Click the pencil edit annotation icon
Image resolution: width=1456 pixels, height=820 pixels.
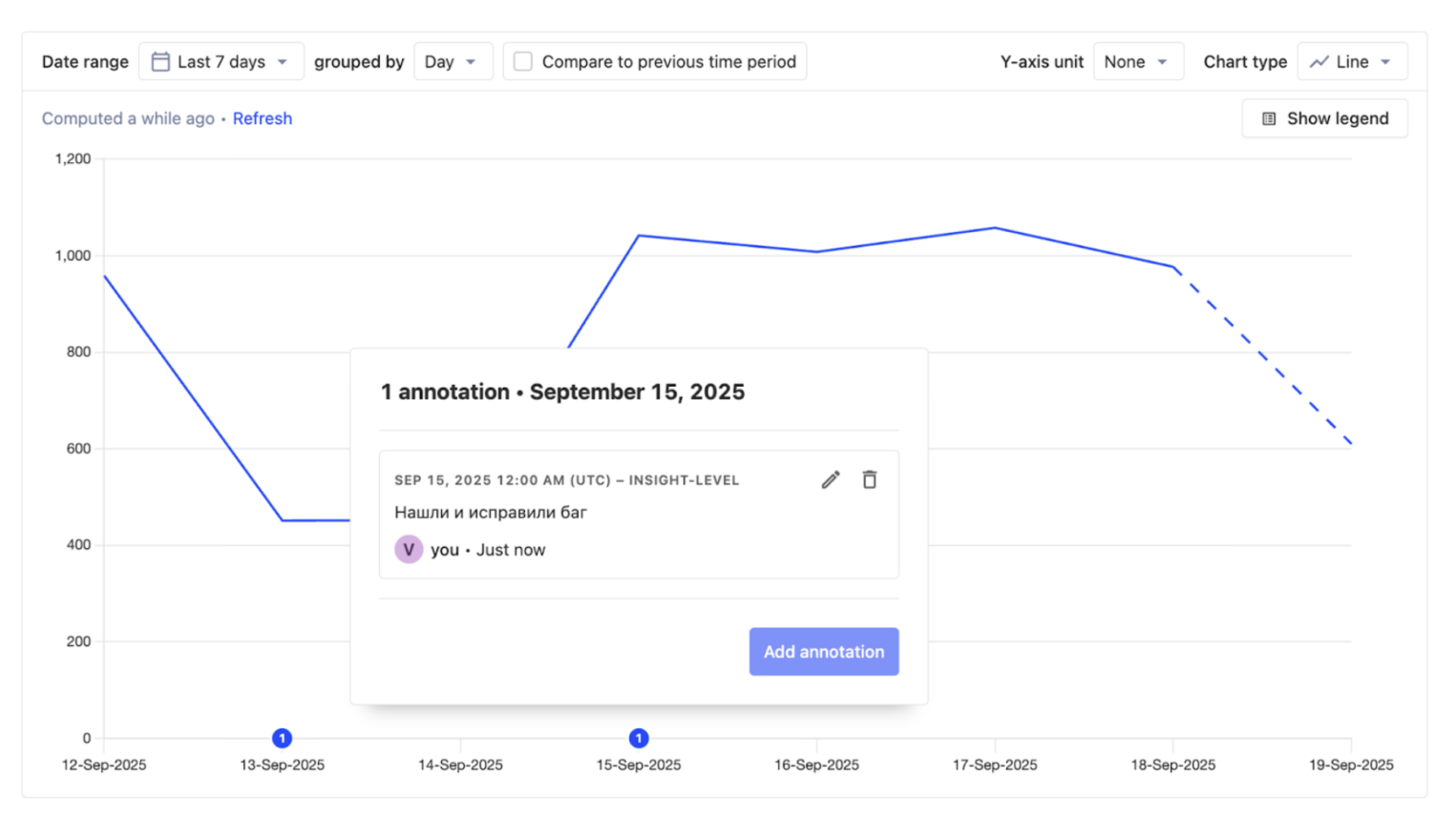(x=831, y=480)
